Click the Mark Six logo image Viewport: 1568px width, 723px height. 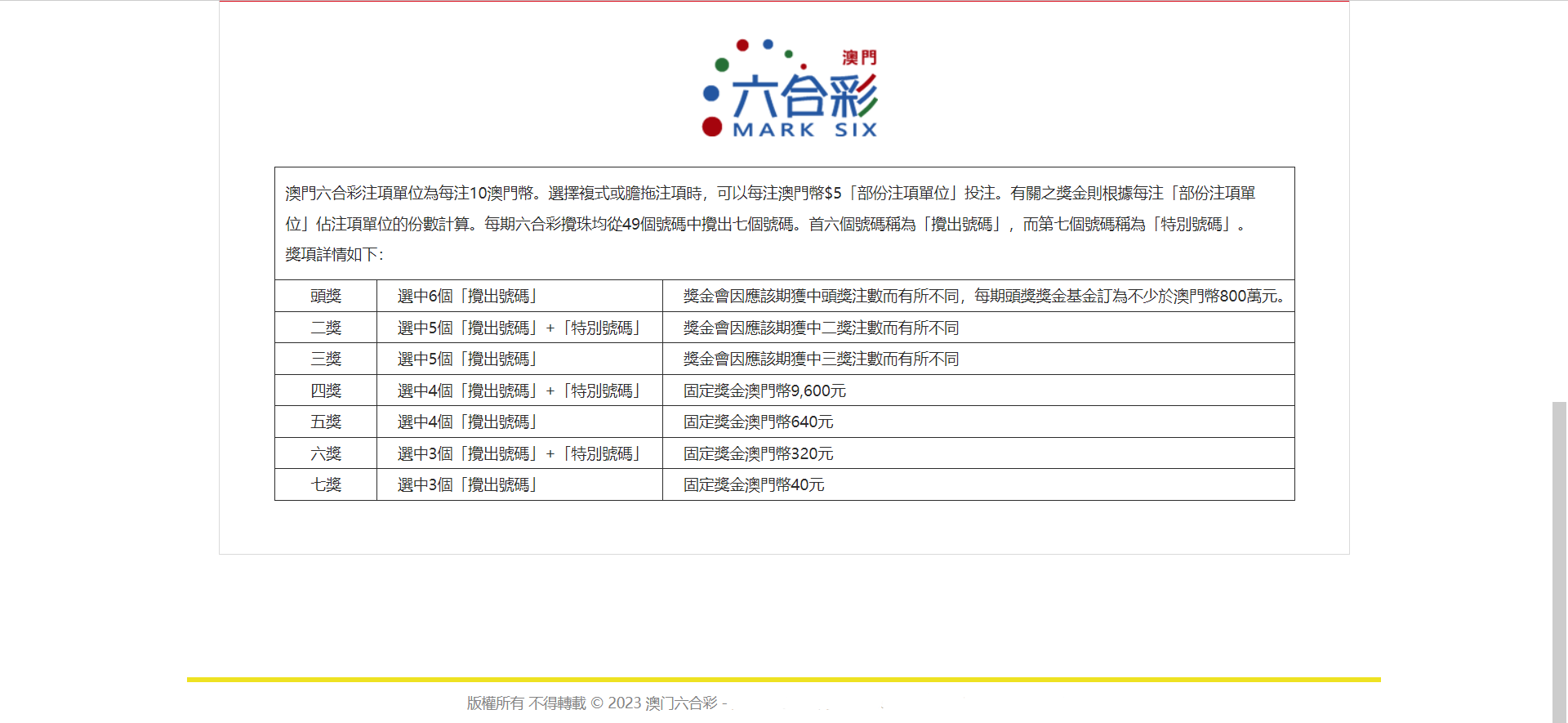point(789,88)
